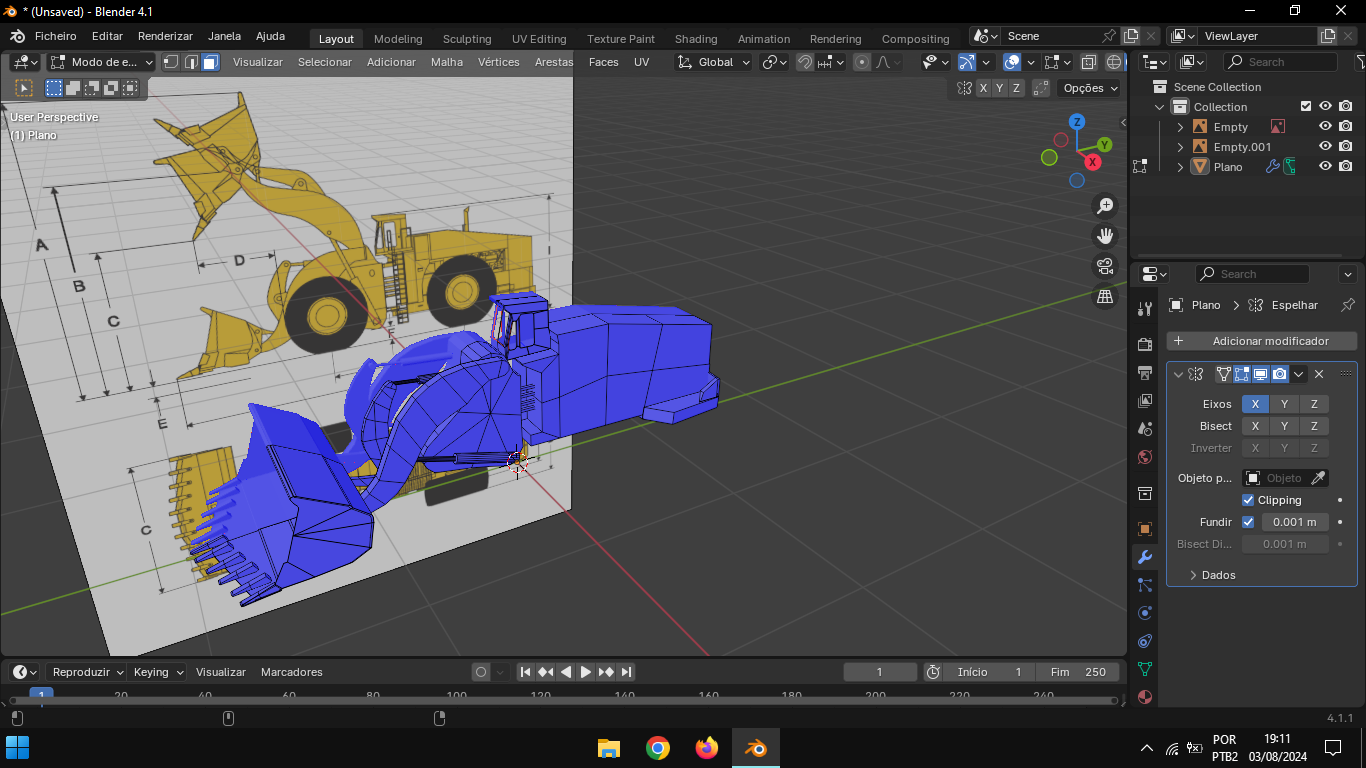This screenshot has height=768, width=1366.
Task: Toggle Clipping checkbox
Action: [1248, 500]
